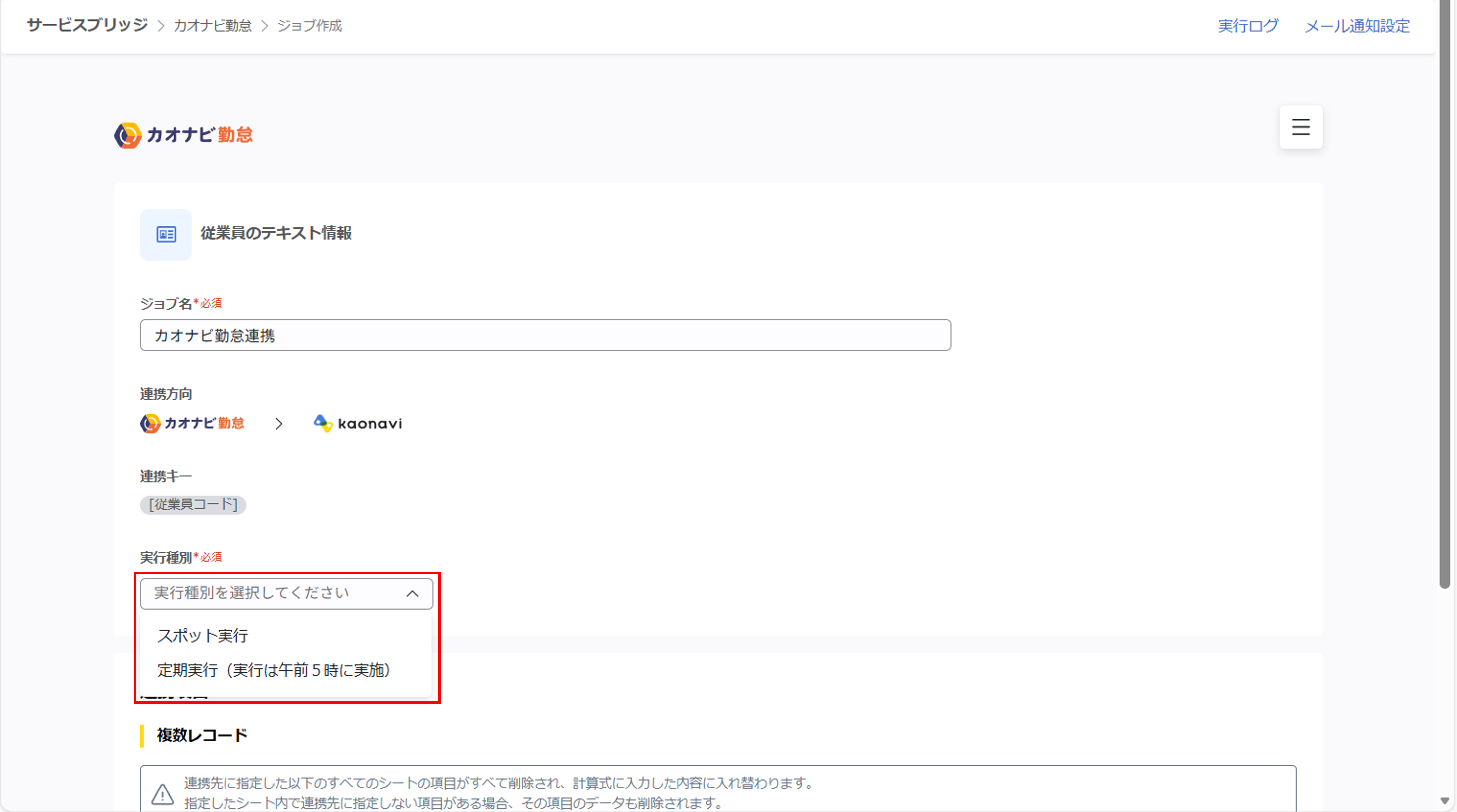
Task: Click the employee text info card icon
Action: pyautogui.click(x=166, y=234)
